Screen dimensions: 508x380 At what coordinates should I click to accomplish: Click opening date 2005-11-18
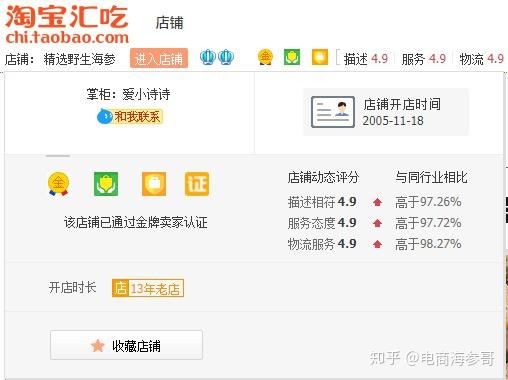[x=393, y=121]
